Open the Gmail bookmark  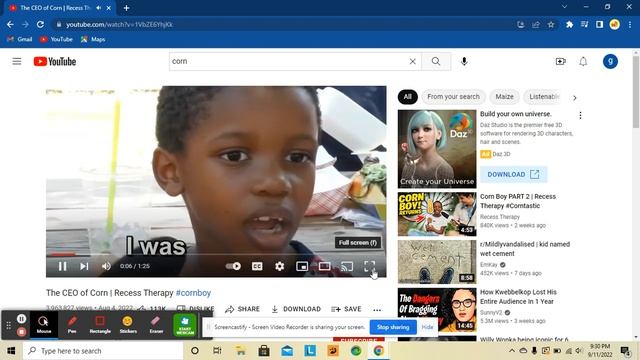click(20, 39)
